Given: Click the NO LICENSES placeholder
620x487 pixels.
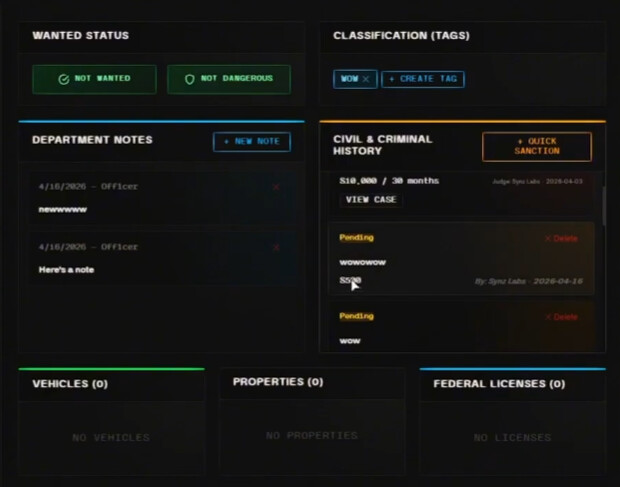Looking at the screenshot, I should [512, 438].
